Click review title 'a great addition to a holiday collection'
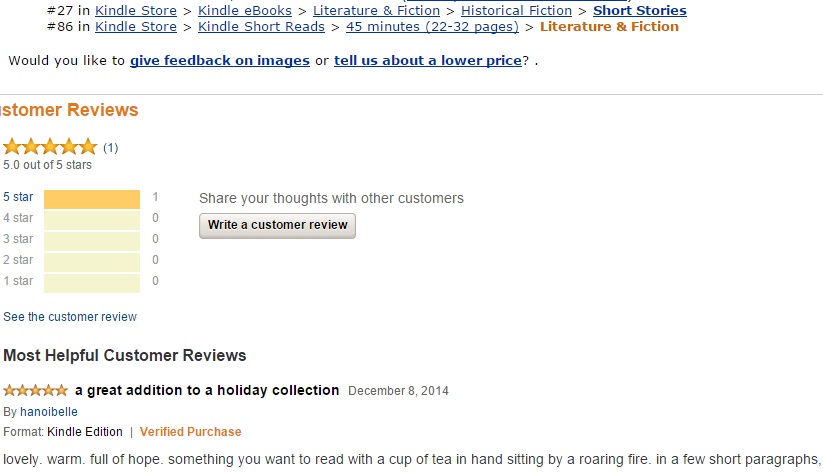The height and width of the screenshot is (473, 823). [x=207, y=390]
